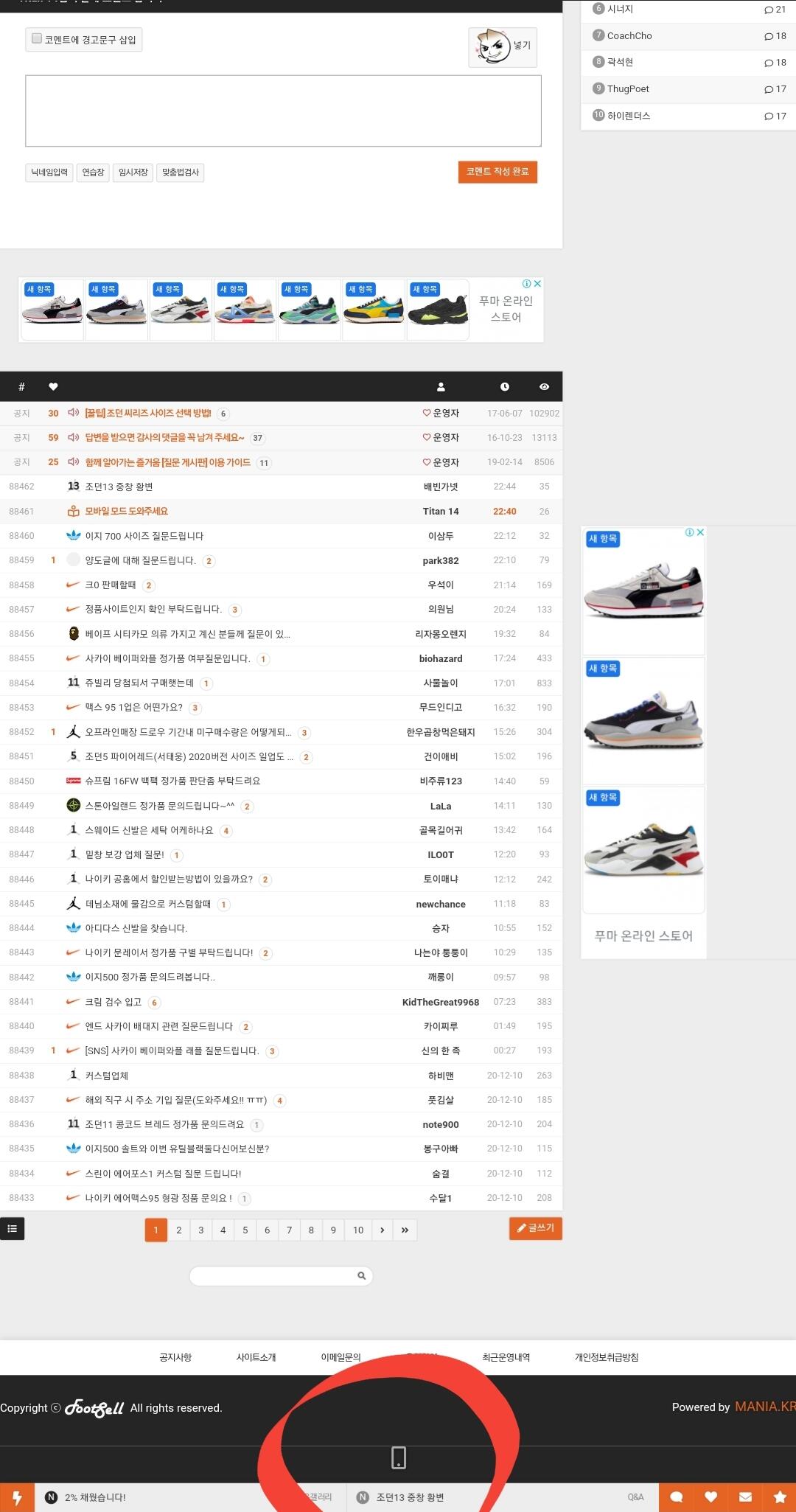Click the Adidas icon beside 이지 700 post
Viewport: 796px width, 1512px height.
coord(74,536)
